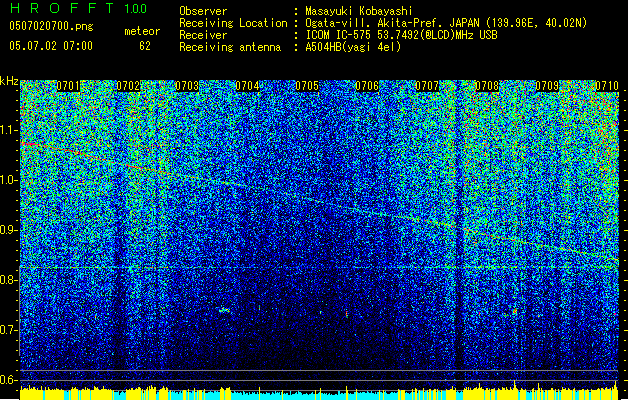629x400 pixels.
Task: Click the 0708 time marker
Action: tap(487, 86)
